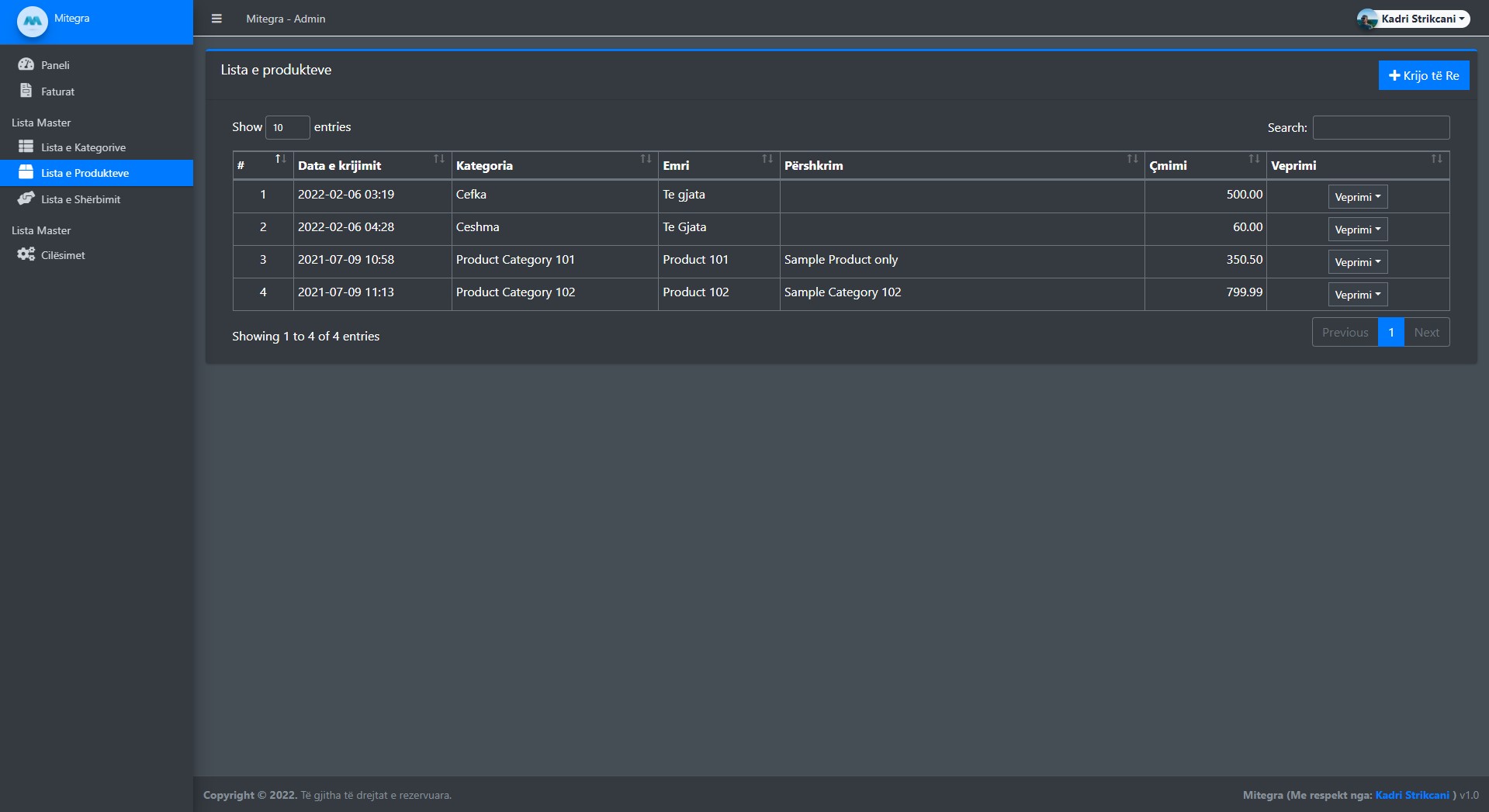Viewport: 1489px width, 812px height.
Task: Click the Next pagination button
Action: point(1425,332)
